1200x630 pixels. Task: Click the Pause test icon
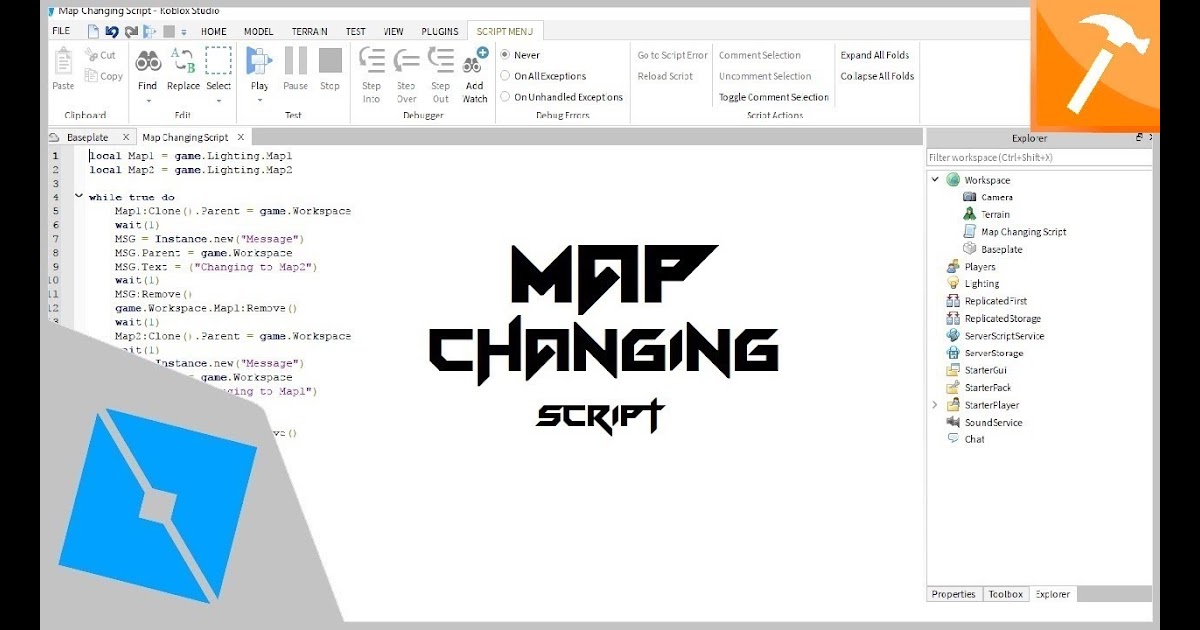click(295, 61)
